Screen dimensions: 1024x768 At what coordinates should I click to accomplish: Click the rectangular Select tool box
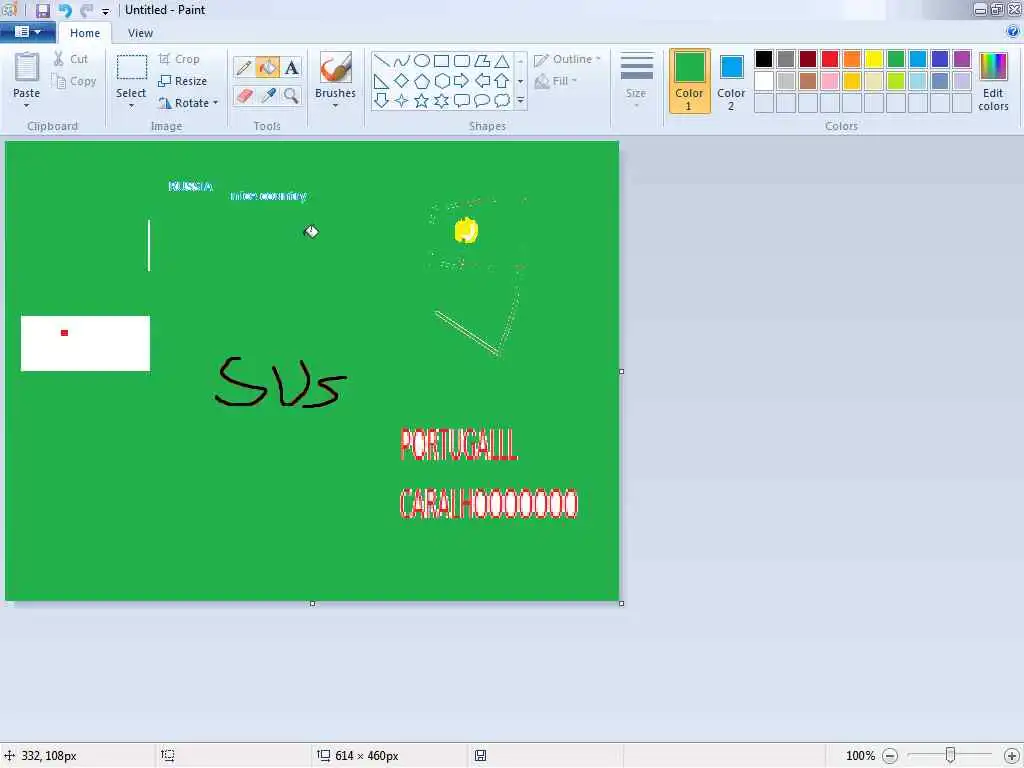point(131,67)
